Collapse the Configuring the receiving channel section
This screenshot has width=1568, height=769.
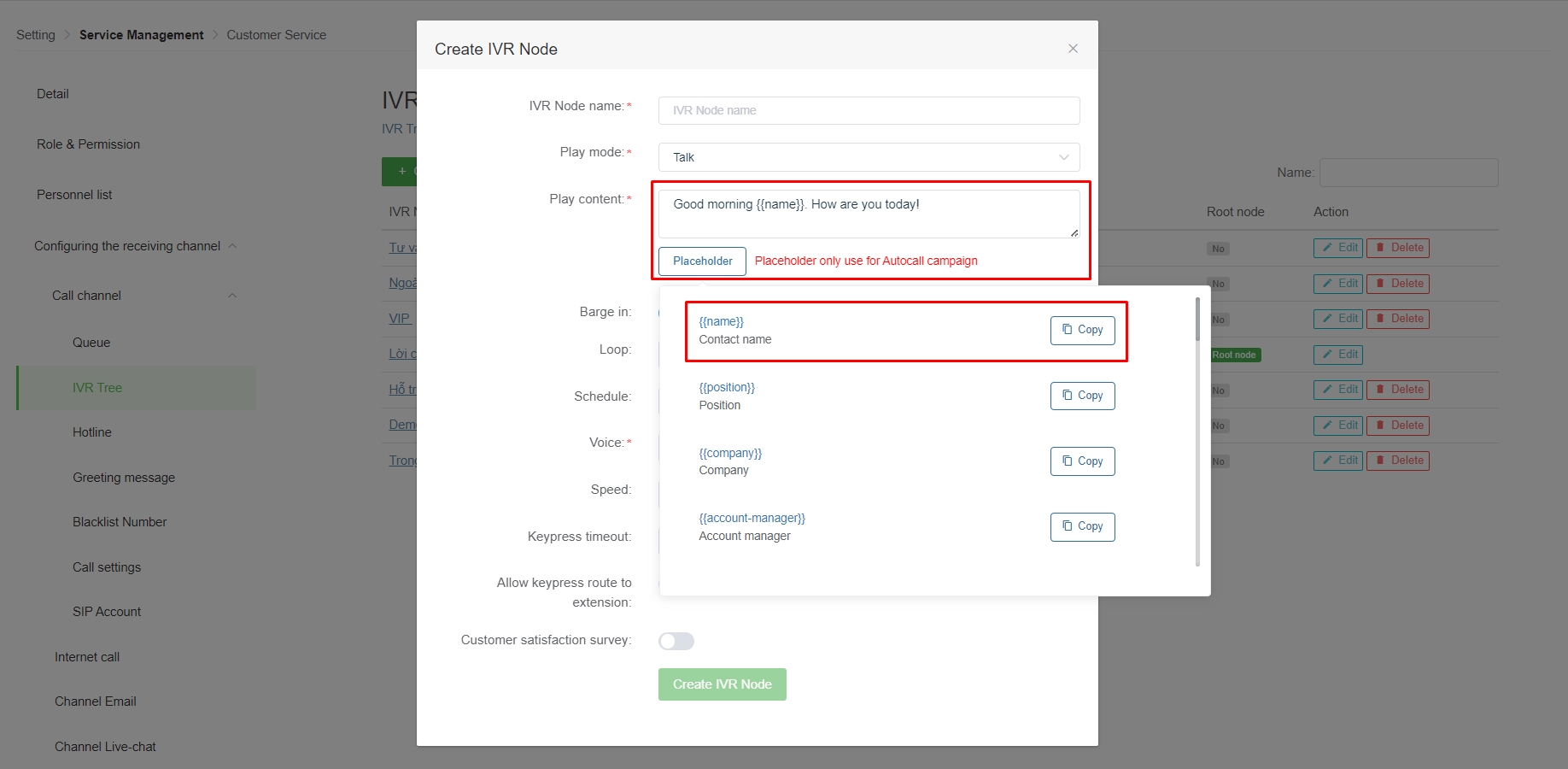(231, 246)
